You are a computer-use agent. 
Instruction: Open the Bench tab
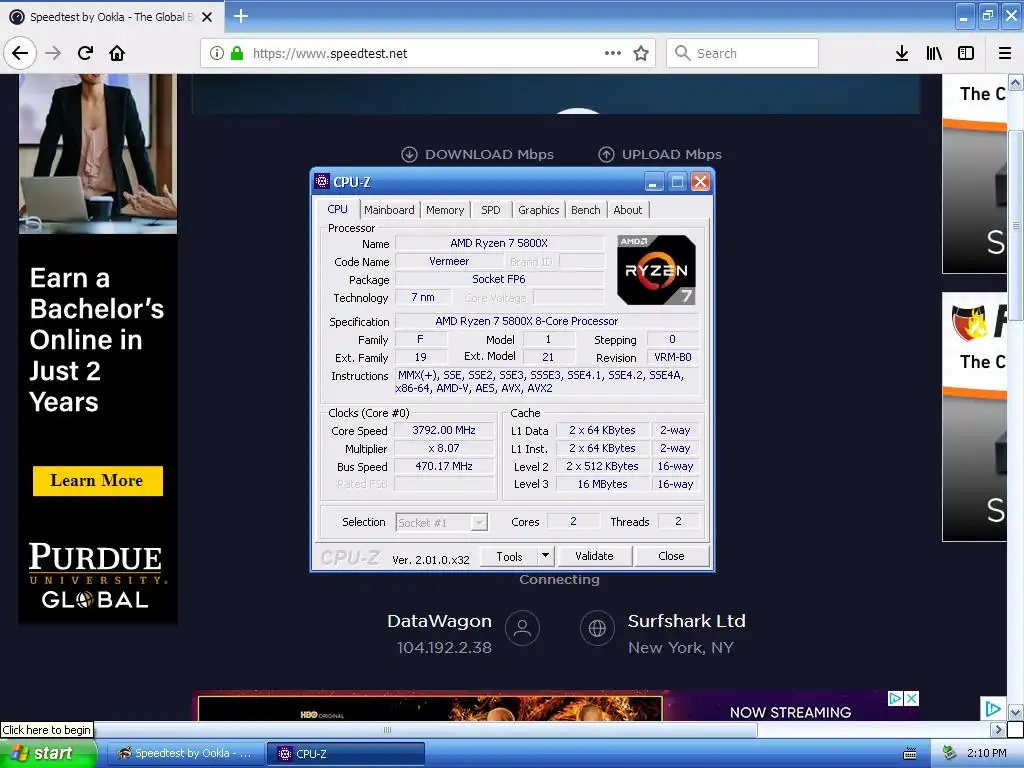tap(586, 210)
